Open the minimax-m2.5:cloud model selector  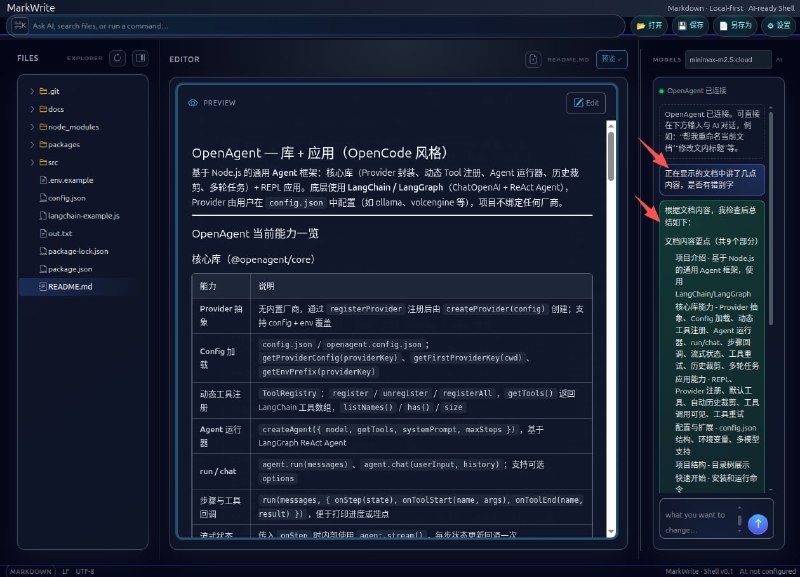pos(728,60)
